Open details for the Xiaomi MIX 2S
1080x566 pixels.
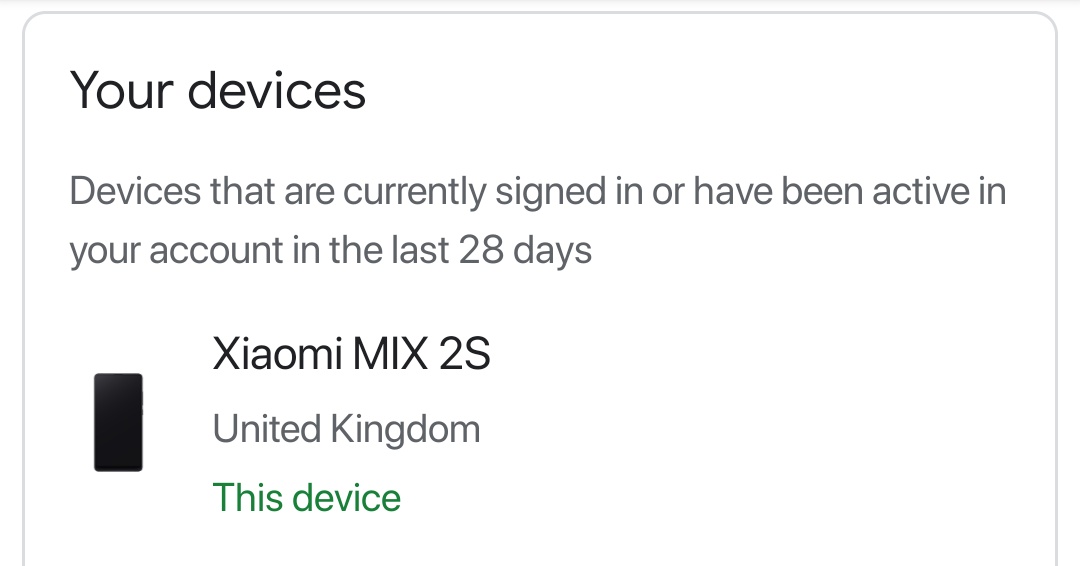351,354
